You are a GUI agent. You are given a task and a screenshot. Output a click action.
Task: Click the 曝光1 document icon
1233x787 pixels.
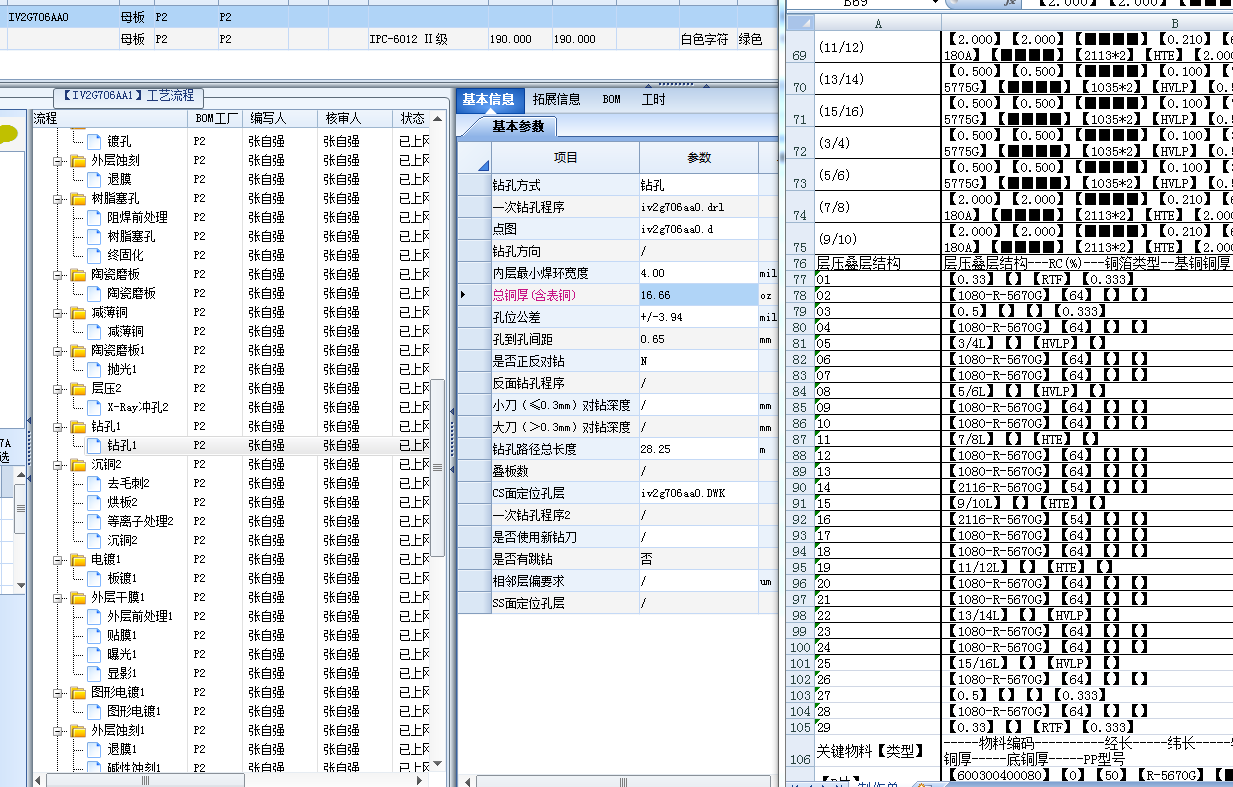click(95, 654)
